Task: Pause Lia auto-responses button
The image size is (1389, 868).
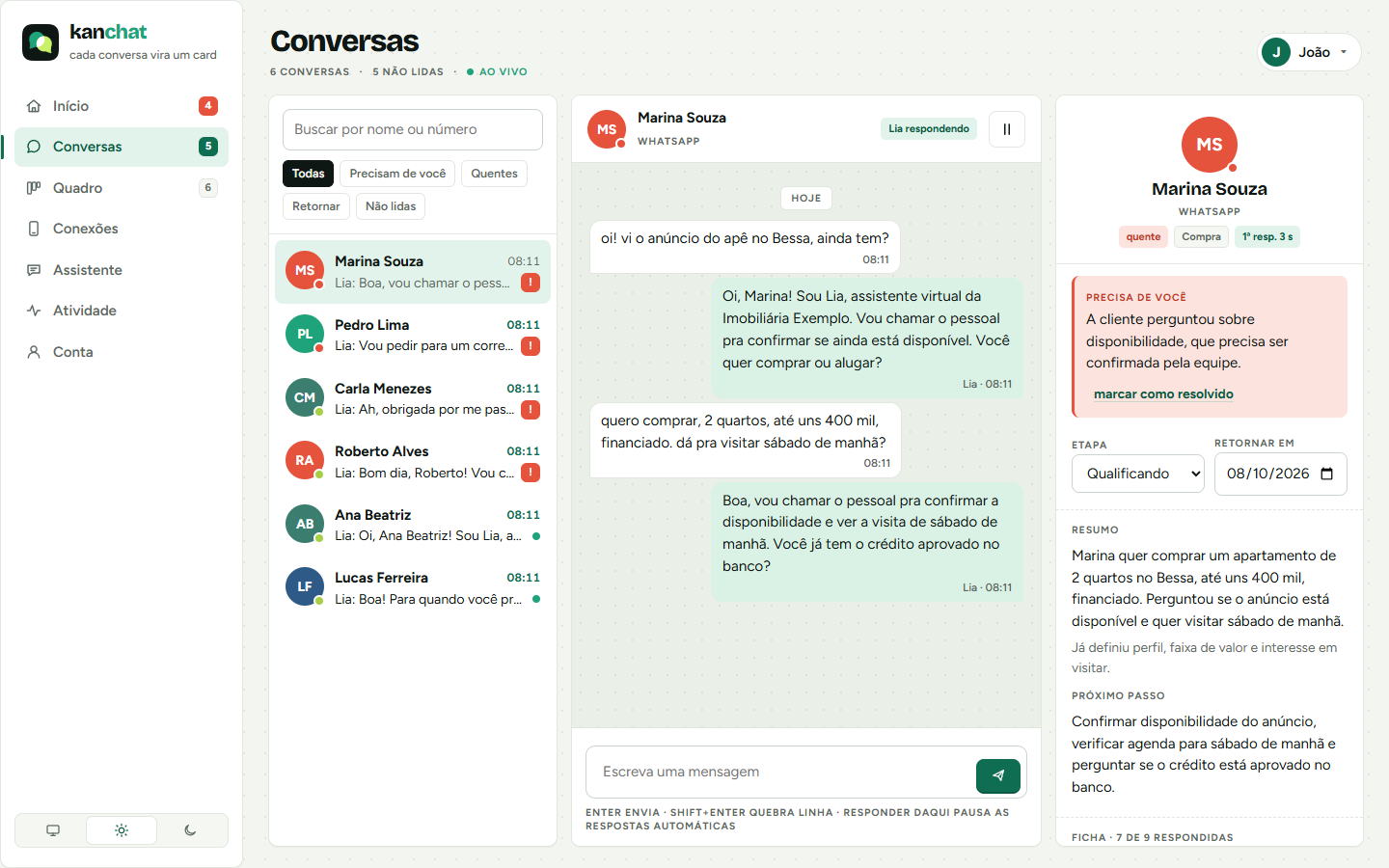Action: [1007, 129]
